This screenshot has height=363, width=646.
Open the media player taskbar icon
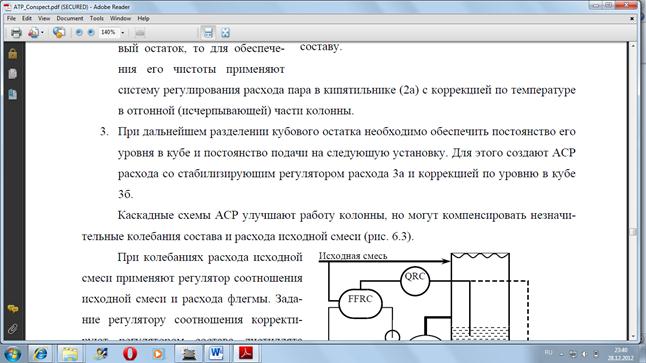[x=158, y=354]
